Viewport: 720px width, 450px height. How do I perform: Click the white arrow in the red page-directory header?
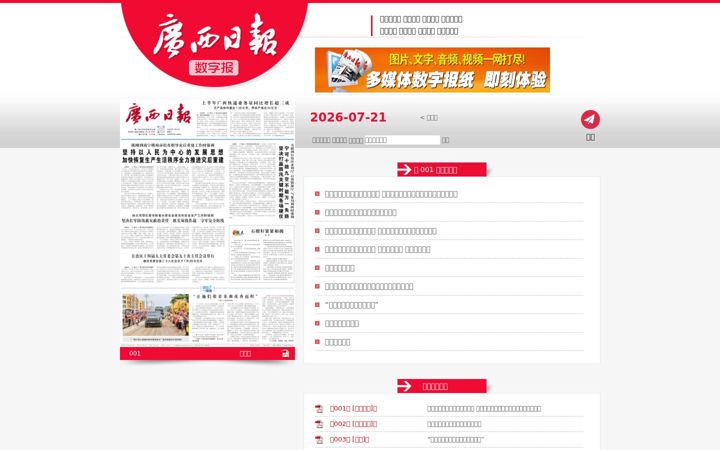click(x=405, y=386)
